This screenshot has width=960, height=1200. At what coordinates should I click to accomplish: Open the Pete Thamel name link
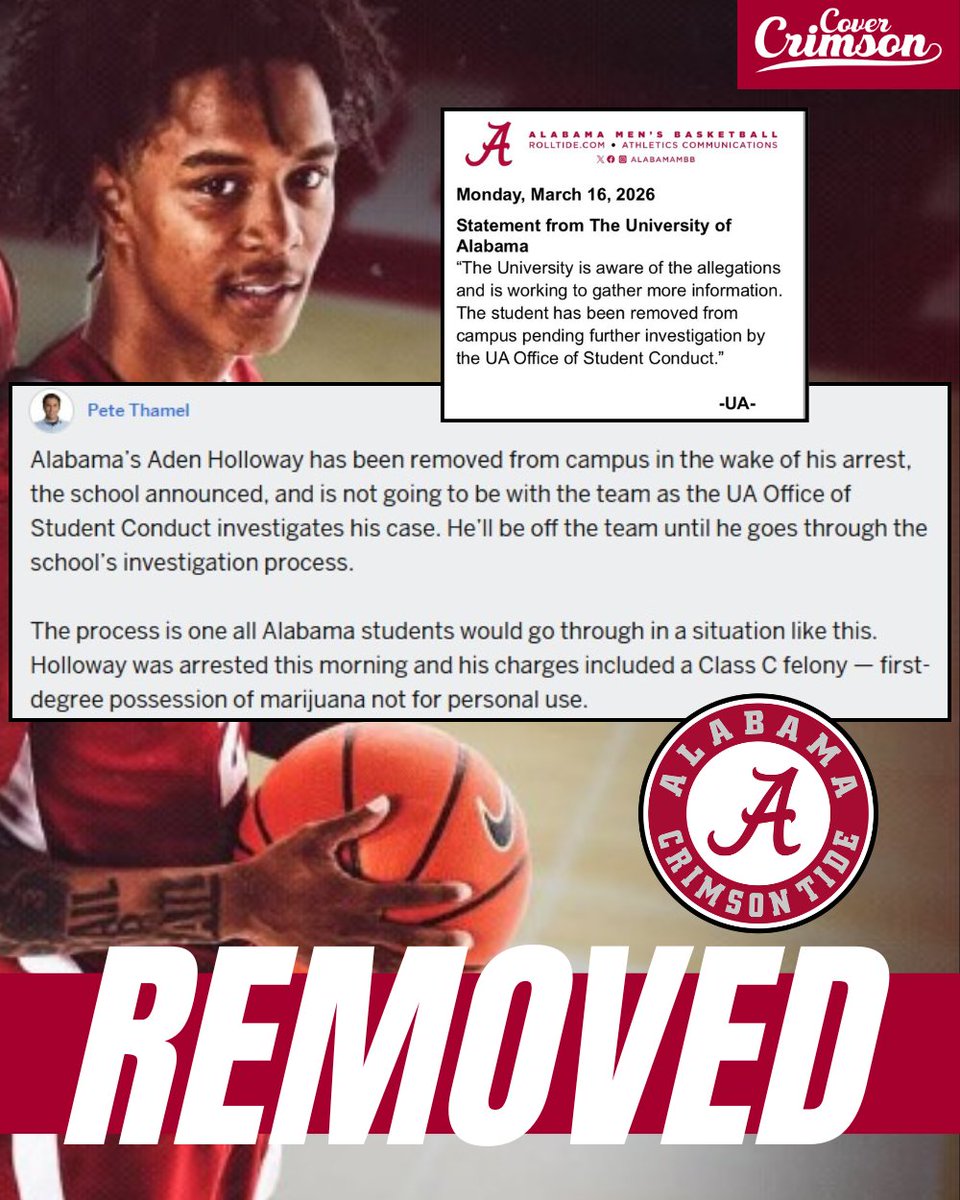pyautogui.click(x=138, y=410)
